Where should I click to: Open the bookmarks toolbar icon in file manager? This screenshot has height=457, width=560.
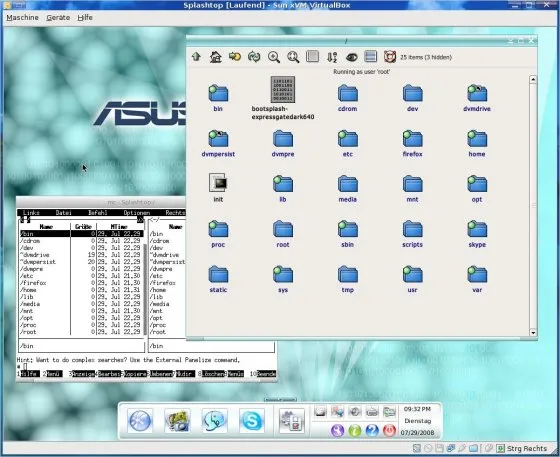click(235, 56)
